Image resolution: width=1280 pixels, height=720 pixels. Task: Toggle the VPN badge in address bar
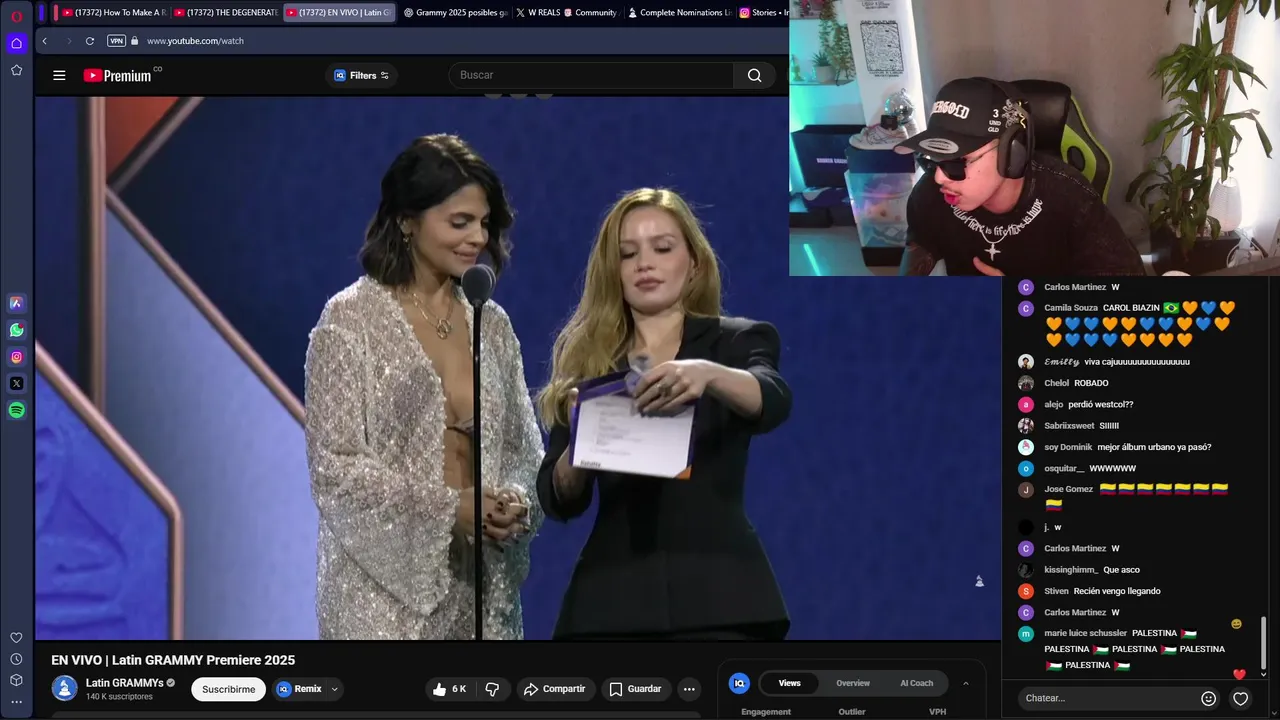tap(116, 41)
